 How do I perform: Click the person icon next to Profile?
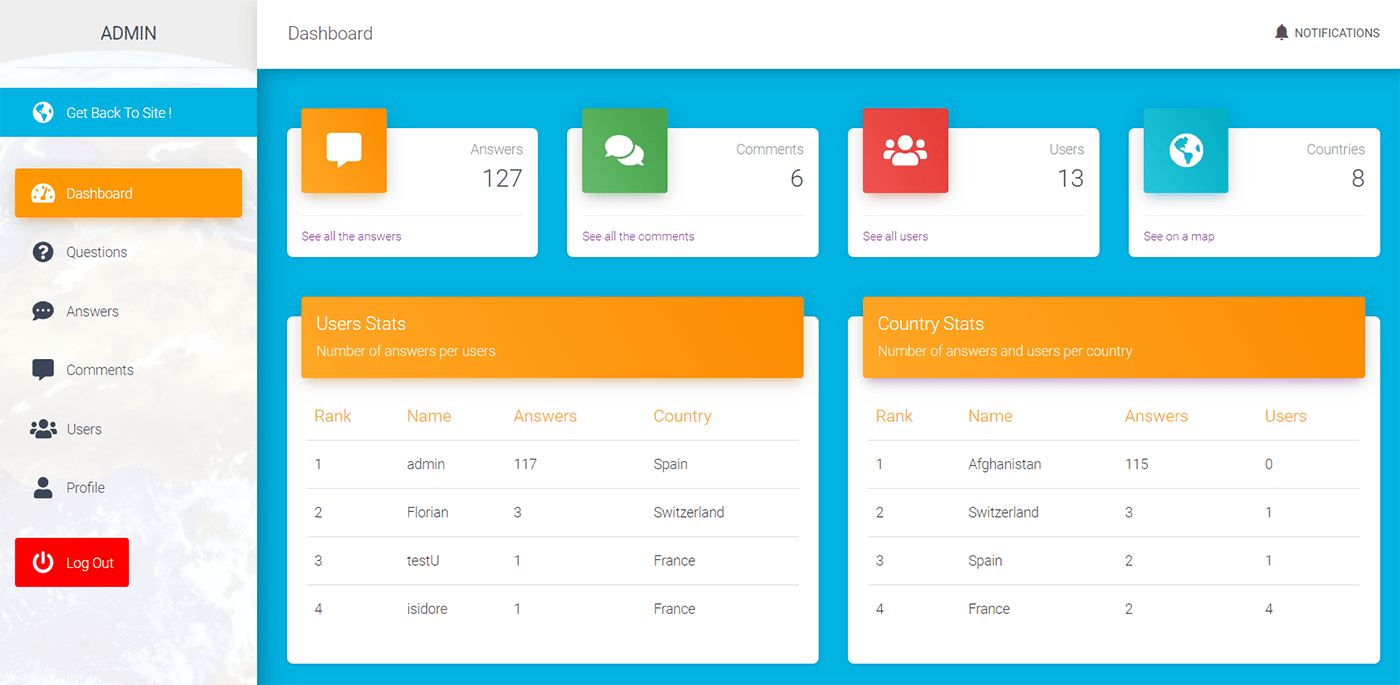42,487
